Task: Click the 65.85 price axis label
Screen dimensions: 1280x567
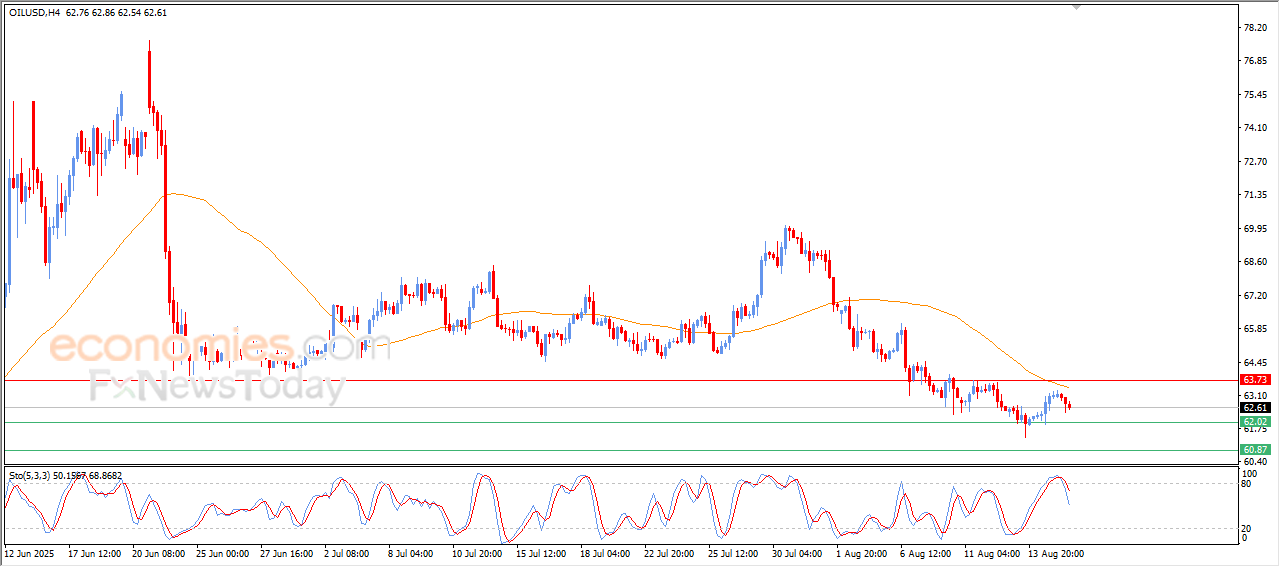Action: pos(1255,329)
